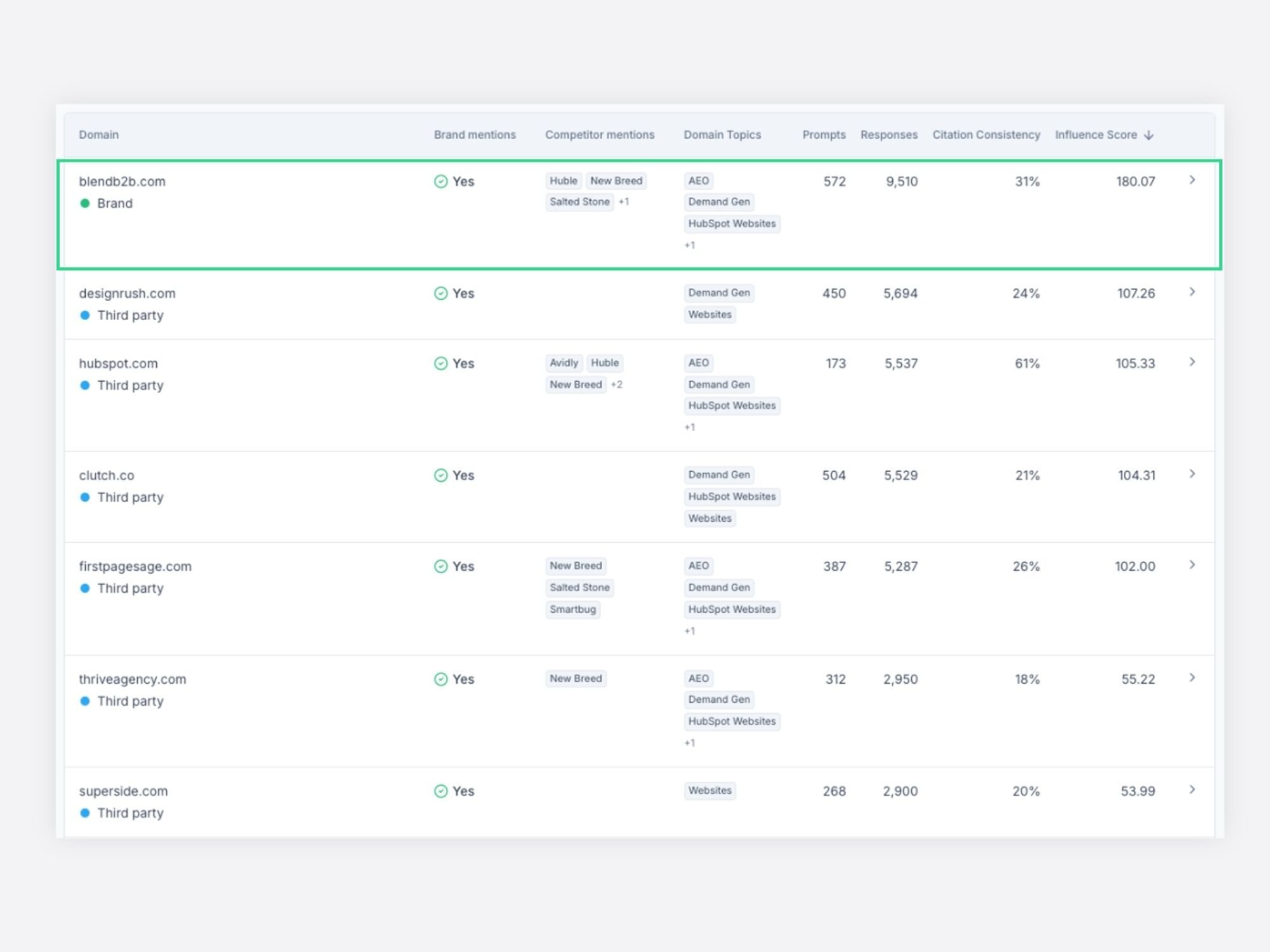Sort by the Citation Consistency column
Screen dimensions: 1270x952
coord(986,135)
